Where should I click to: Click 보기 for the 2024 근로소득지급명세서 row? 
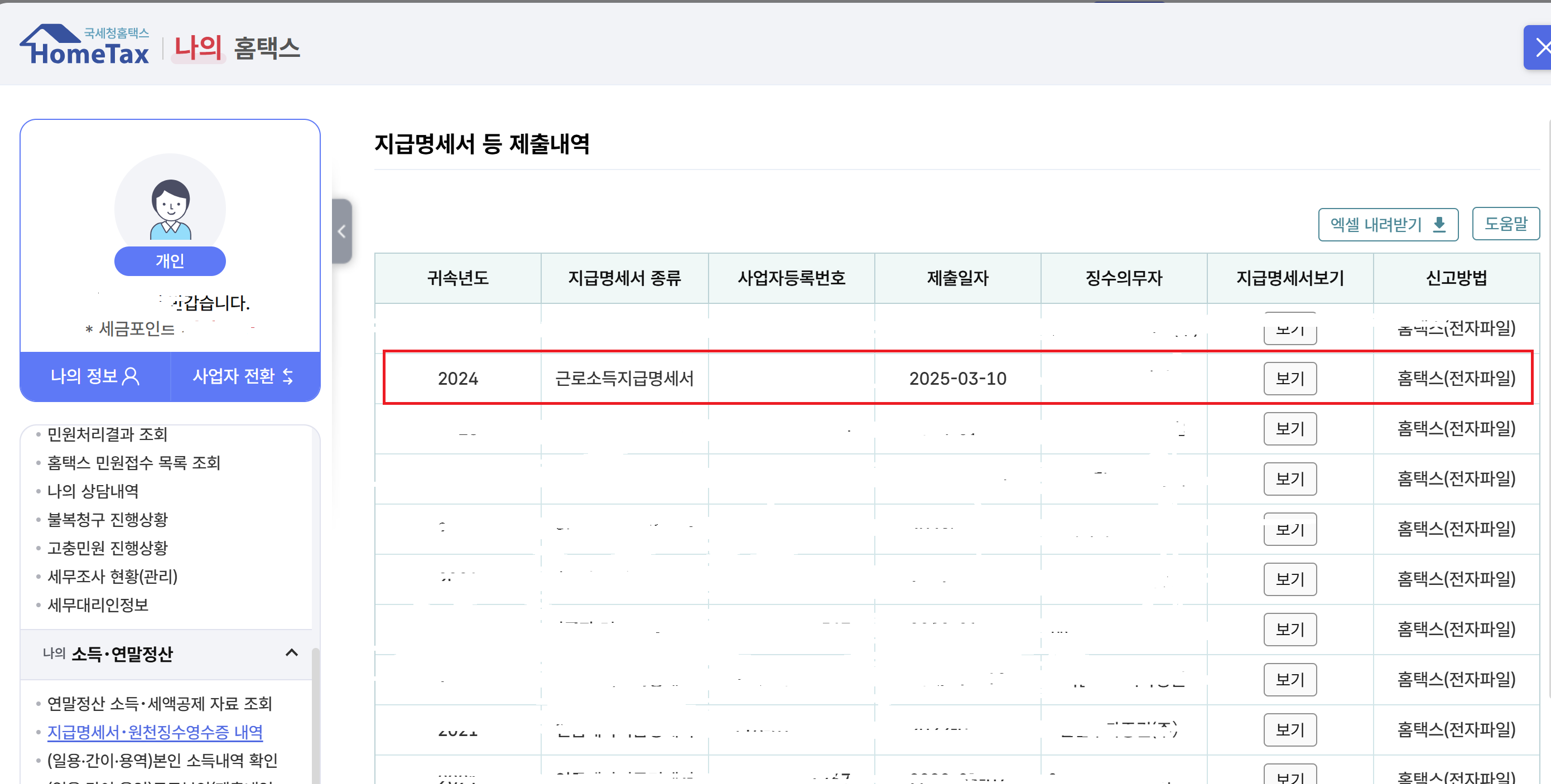(x=1290, y=379)
